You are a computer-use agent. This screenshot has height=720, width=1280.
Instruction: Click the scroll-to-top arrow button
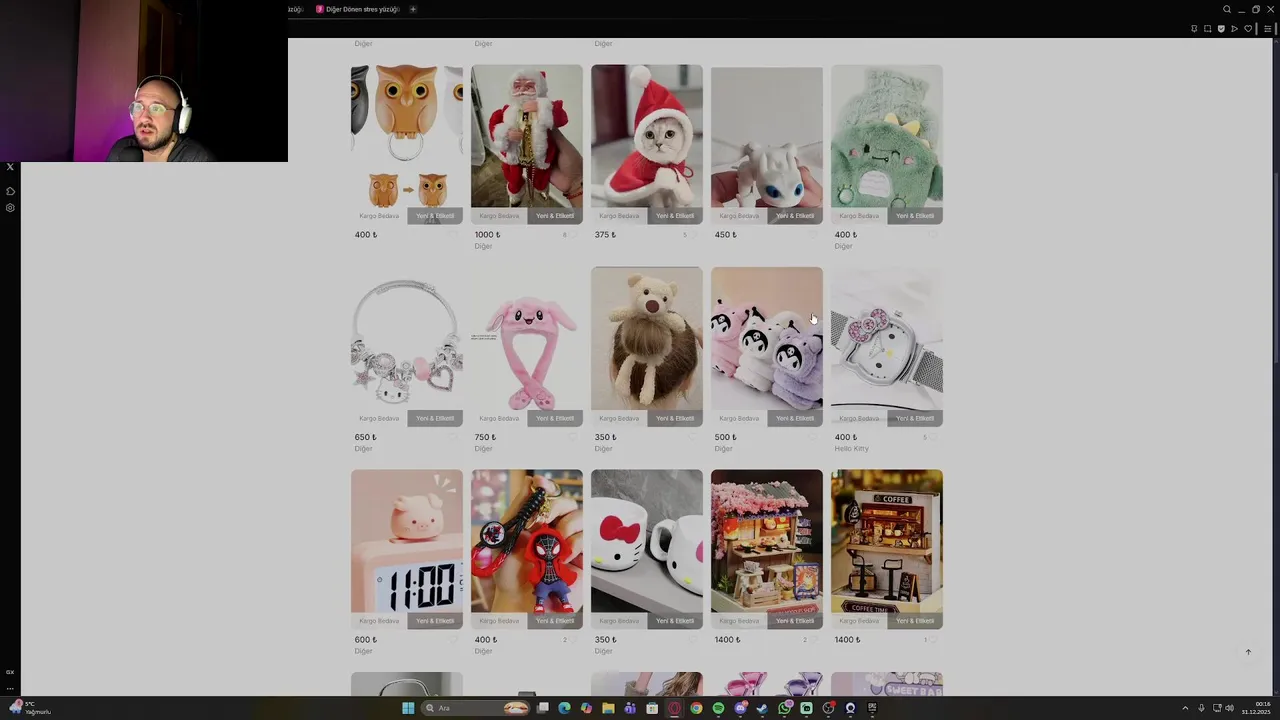1248,652
